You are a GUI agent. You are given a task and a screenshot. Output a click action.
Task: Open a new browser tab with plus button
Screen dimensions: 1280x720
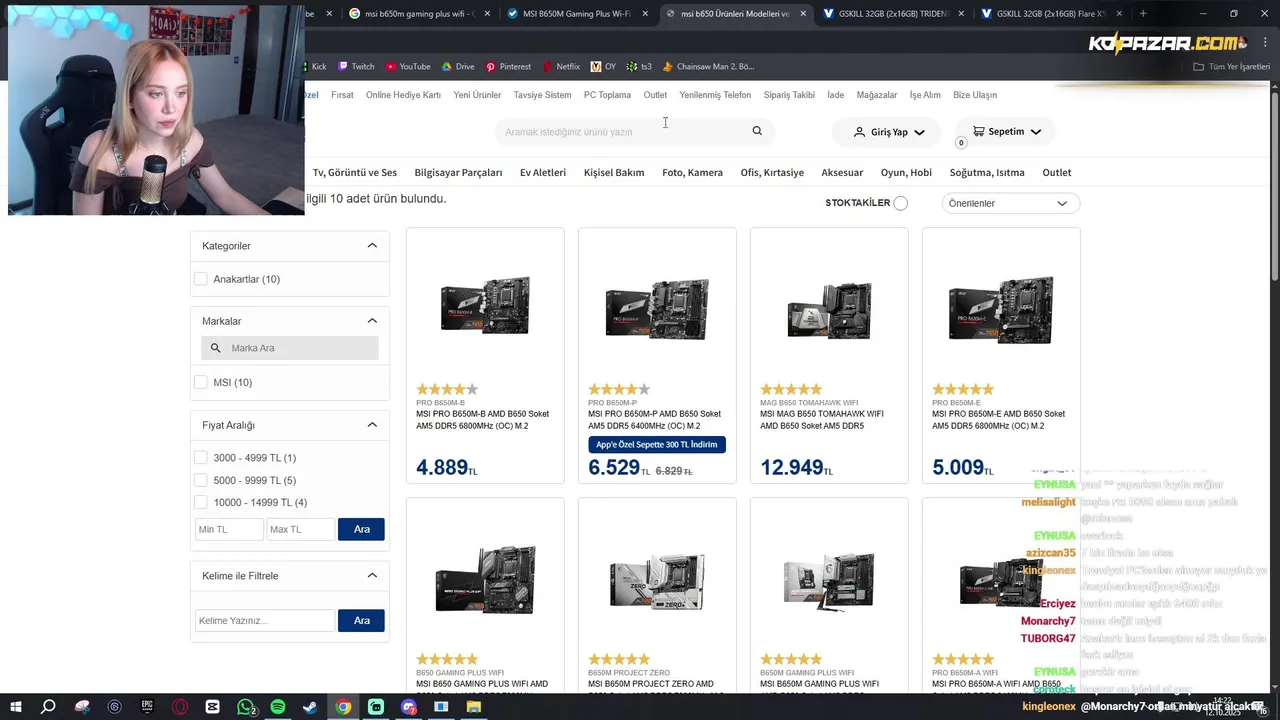1143,13
